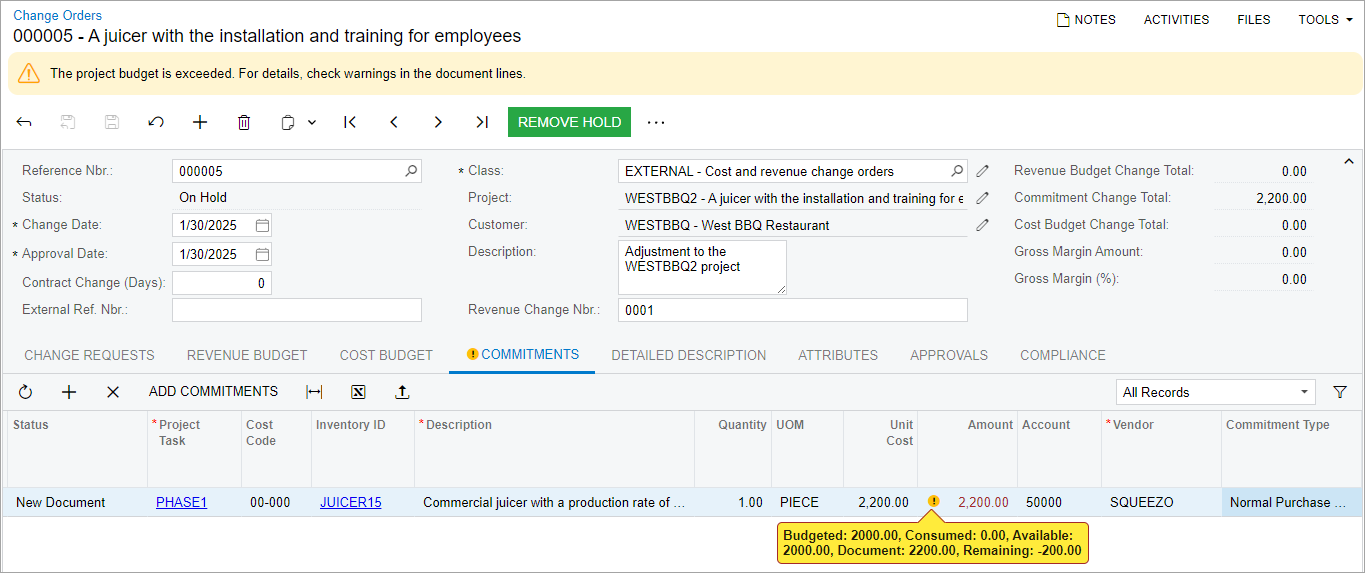The height and width of the screenshot is (573, 1365).
Task: Open the clipboard dropdown arrow
Action: point(312,122)
